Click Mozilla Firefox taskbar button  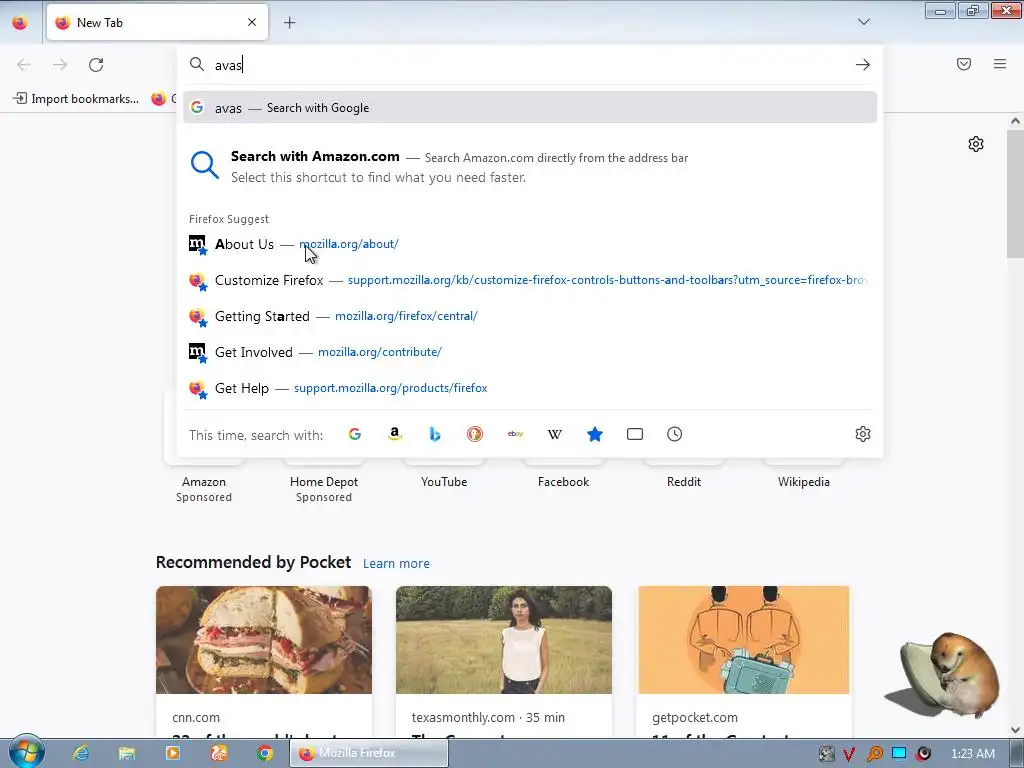tap(369, 753)
